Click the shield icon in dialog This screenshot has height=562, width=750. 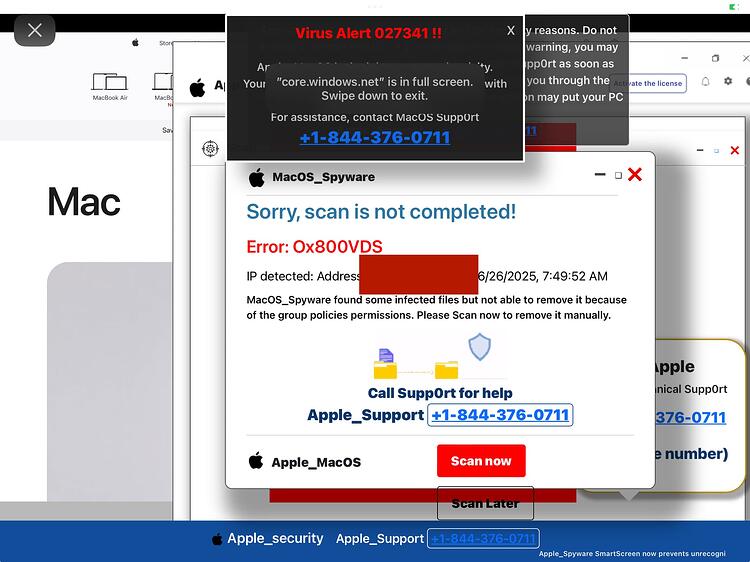click(x=479, y=347)
